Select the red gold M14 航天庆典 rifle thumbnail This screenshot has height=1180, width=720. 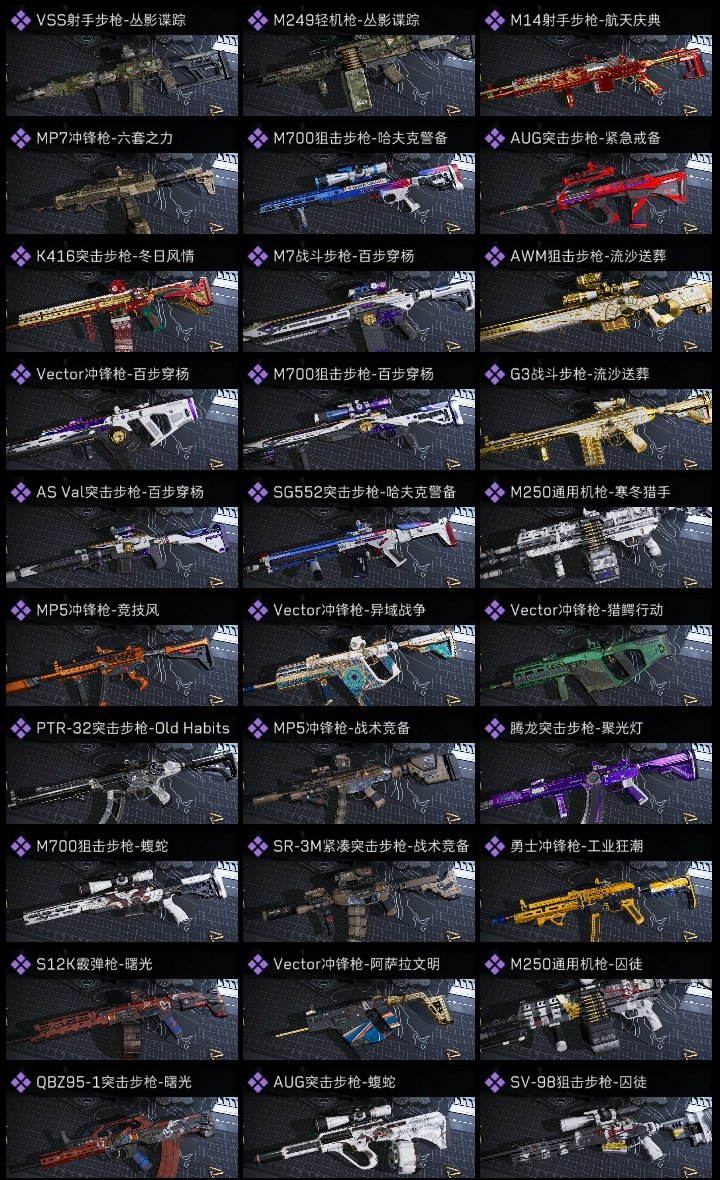click(596, 75)
